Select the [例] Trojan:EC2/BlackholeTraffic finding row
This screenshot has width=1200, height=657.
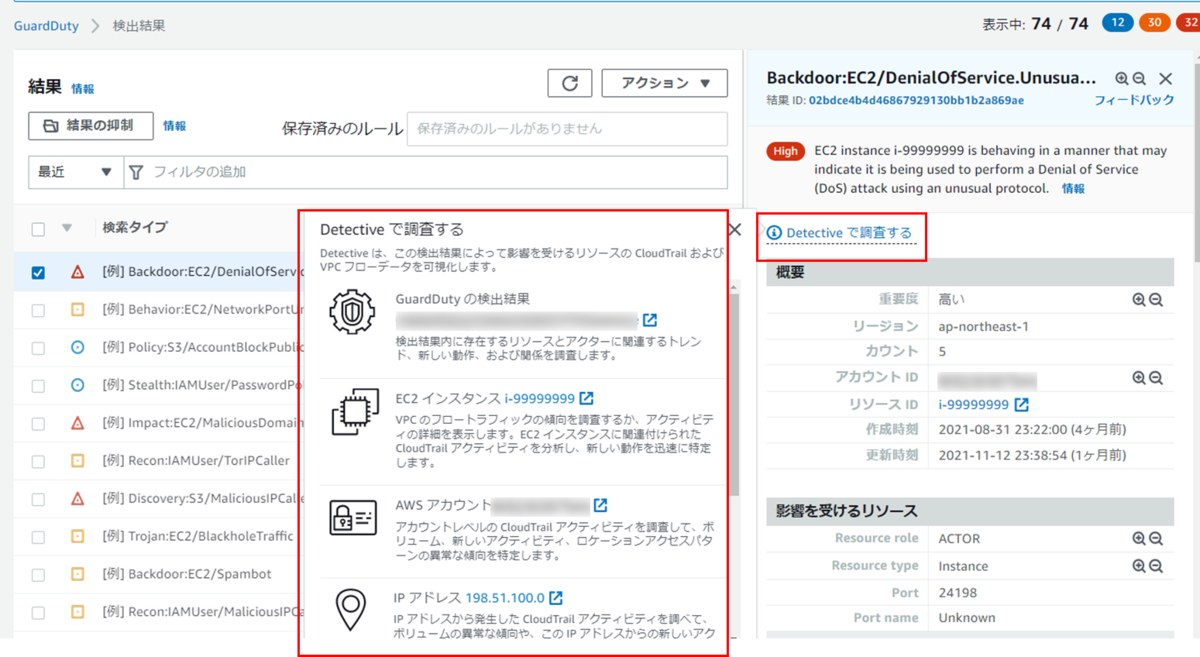coord(198,537)
